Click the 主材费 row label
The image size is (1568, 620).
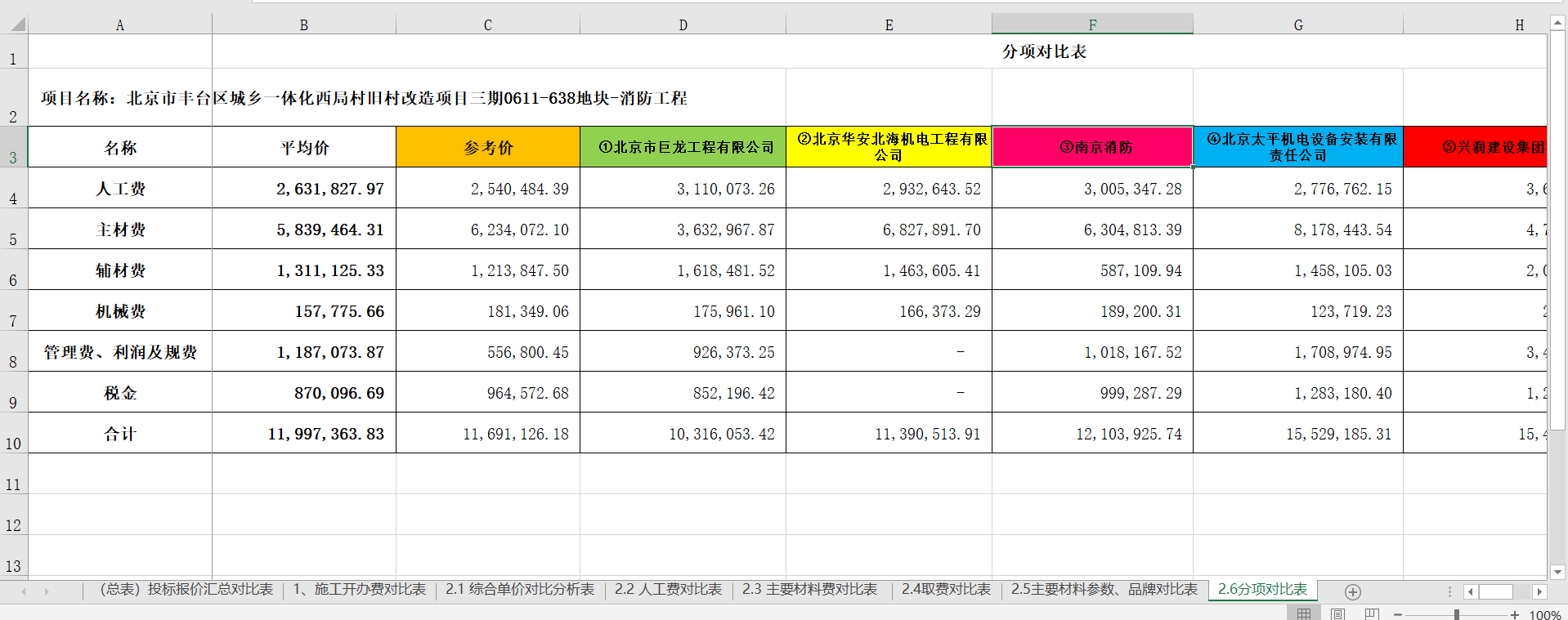click(x=120, y=229)
